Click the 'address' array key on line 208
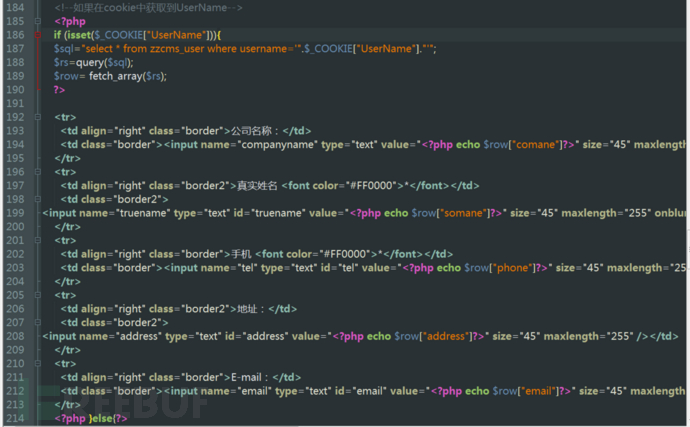Image resolution: width=690 pixels, height=427 pixels. click(x=446, y=336)
